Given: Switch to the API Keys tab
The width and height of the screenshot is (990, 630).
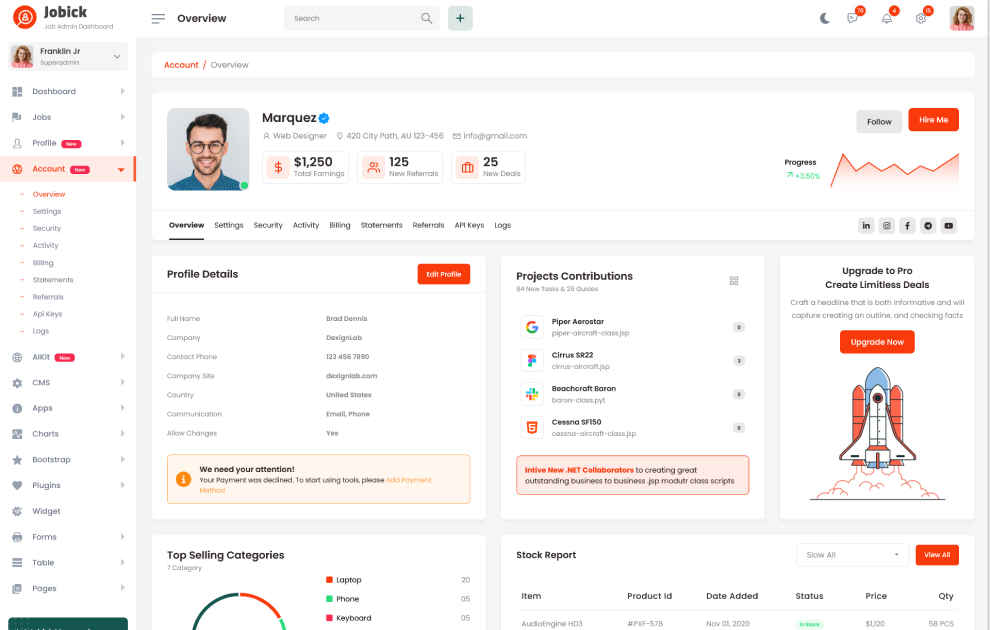Looking at the screenshot, I should point(469,226).
